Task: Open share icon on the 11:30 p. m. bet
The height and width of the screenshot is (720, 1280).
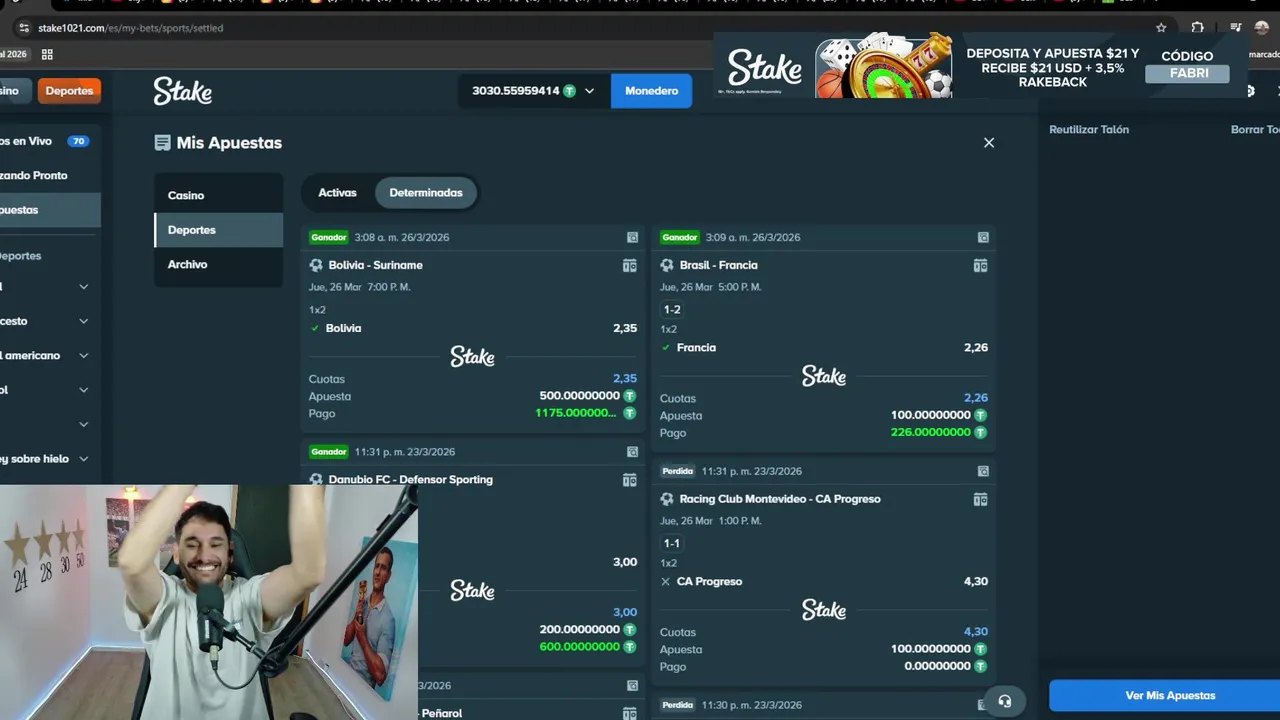Action: (x=983, y=705)
